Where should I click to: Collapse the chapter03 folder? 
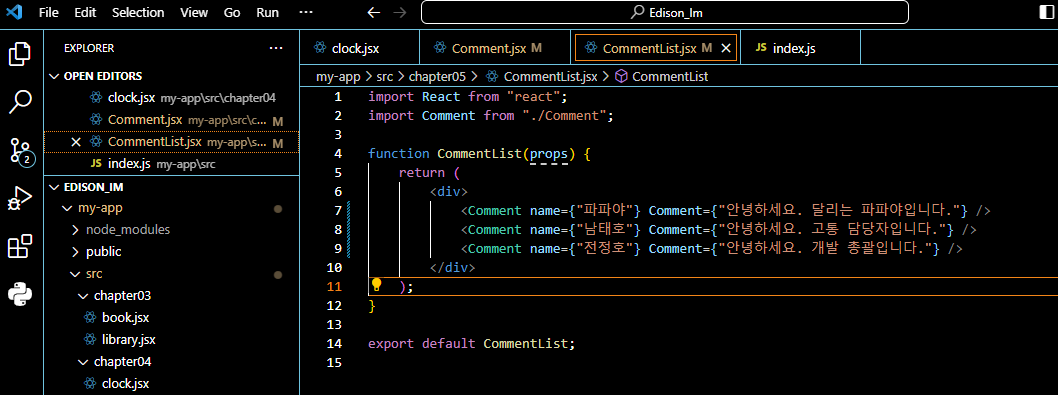pos(171,296)
